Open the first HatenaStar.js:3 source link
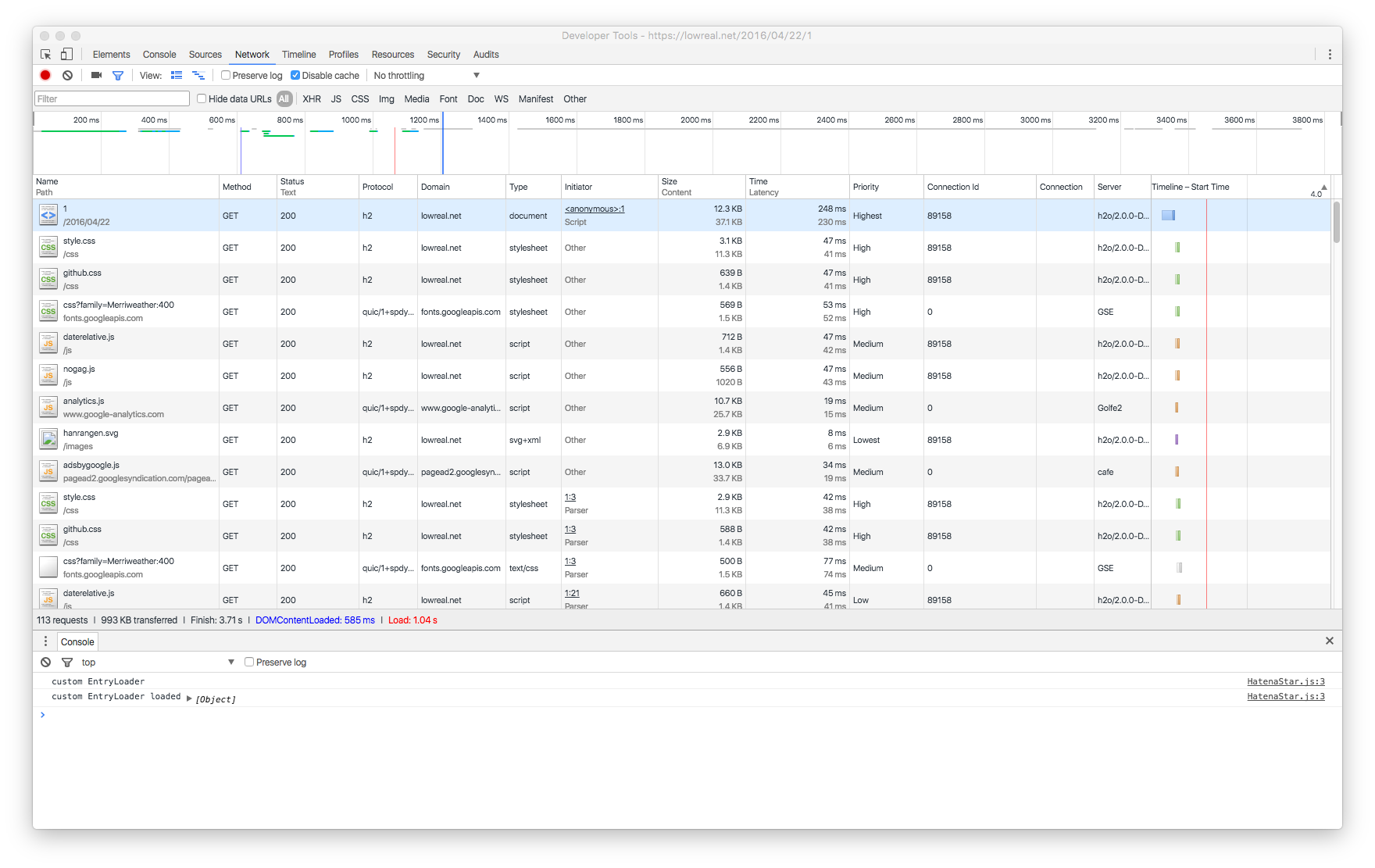The width and height of the screenshot is (1375, 868). [x=1285, y=681]
